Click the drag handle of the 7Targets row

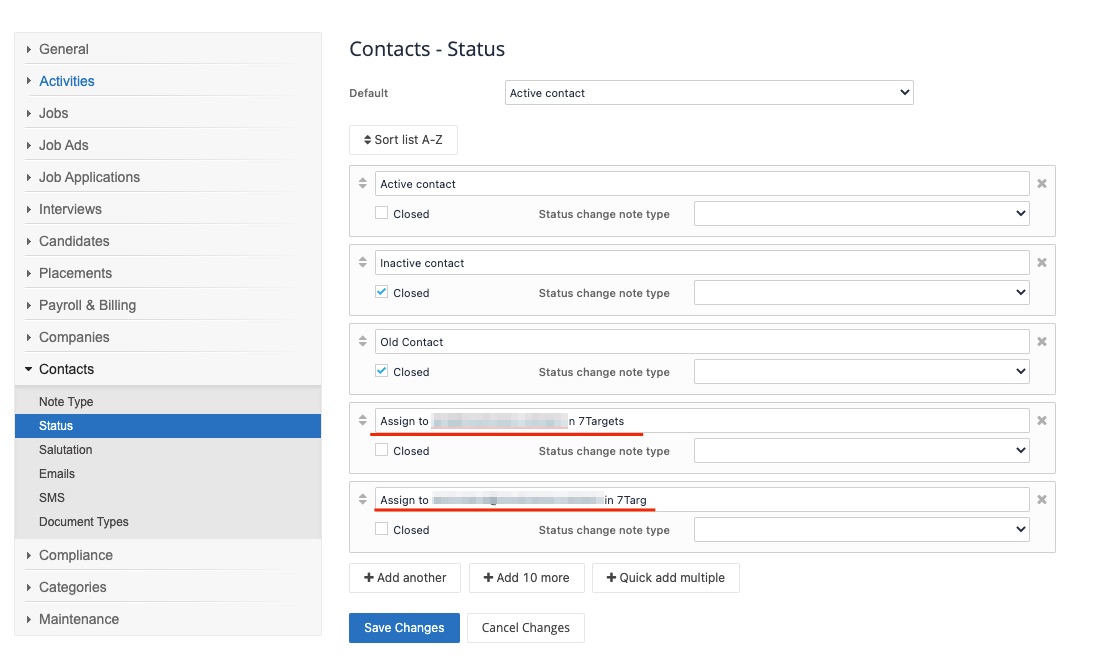tap(362, 421)
